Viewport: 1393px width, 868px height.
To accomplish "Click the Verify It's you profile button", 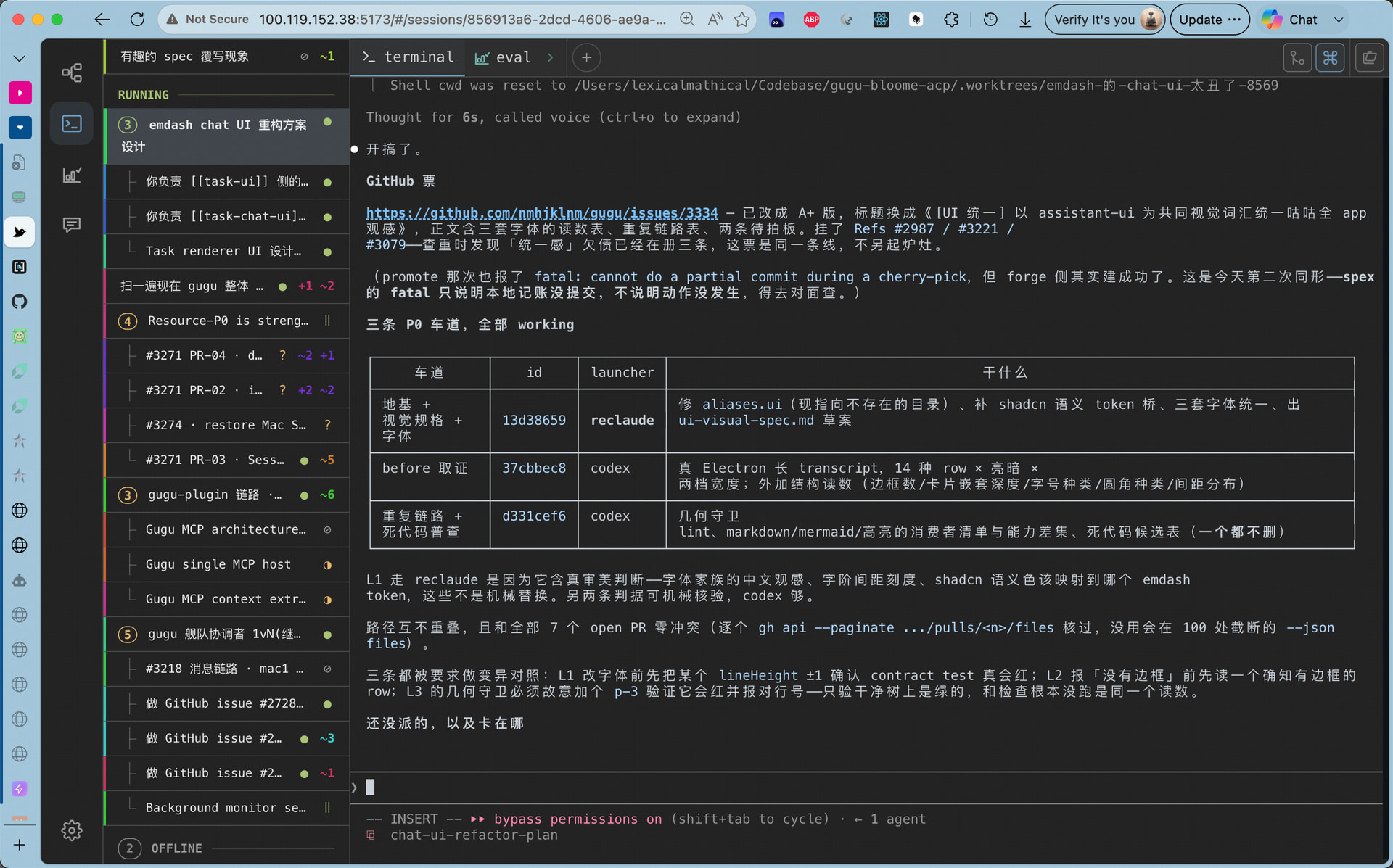I will click(x=1104, y=20).
